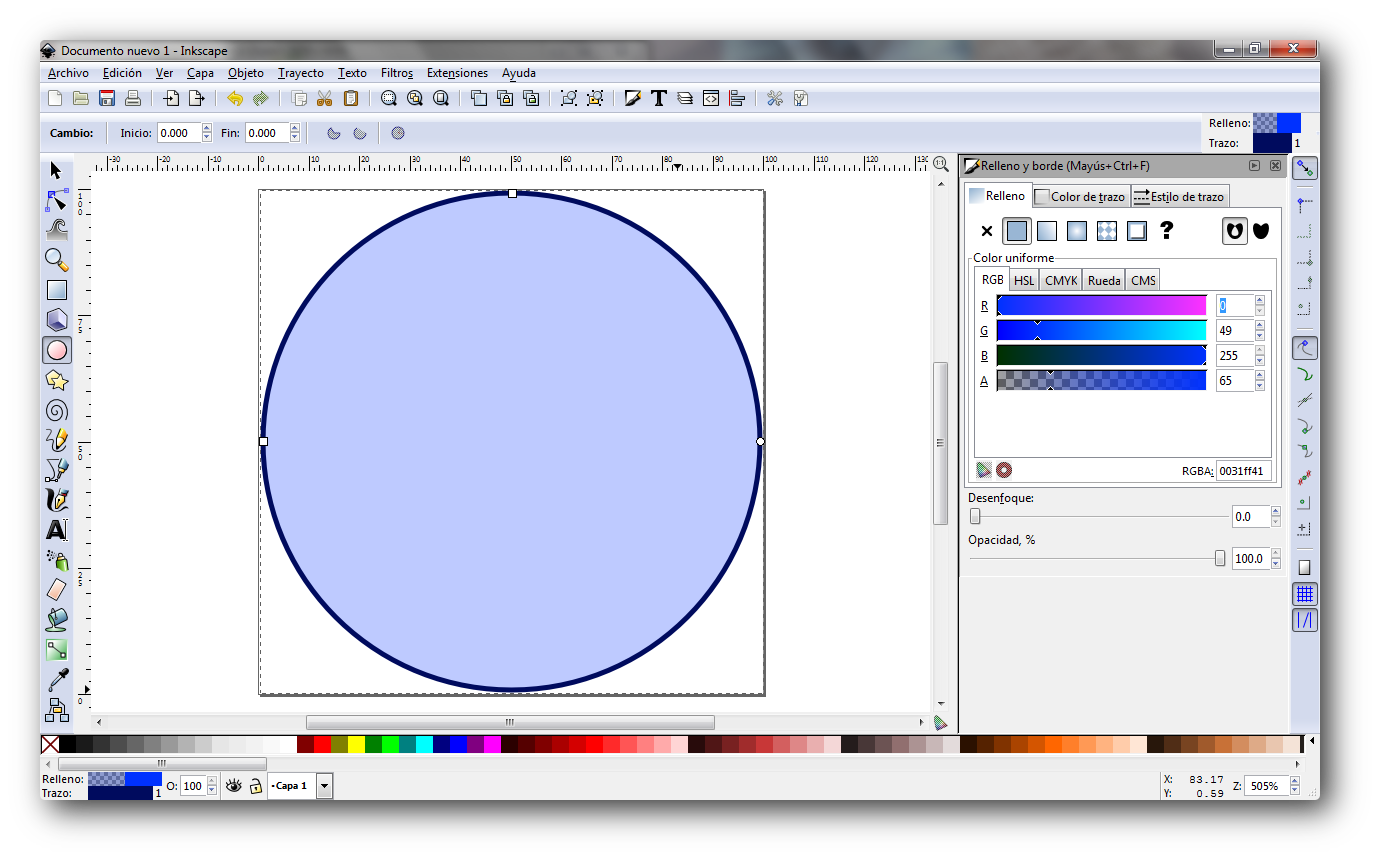1380x860 pixels.
Task: Select the Bezier pen tool
Action: pos(57,469)
